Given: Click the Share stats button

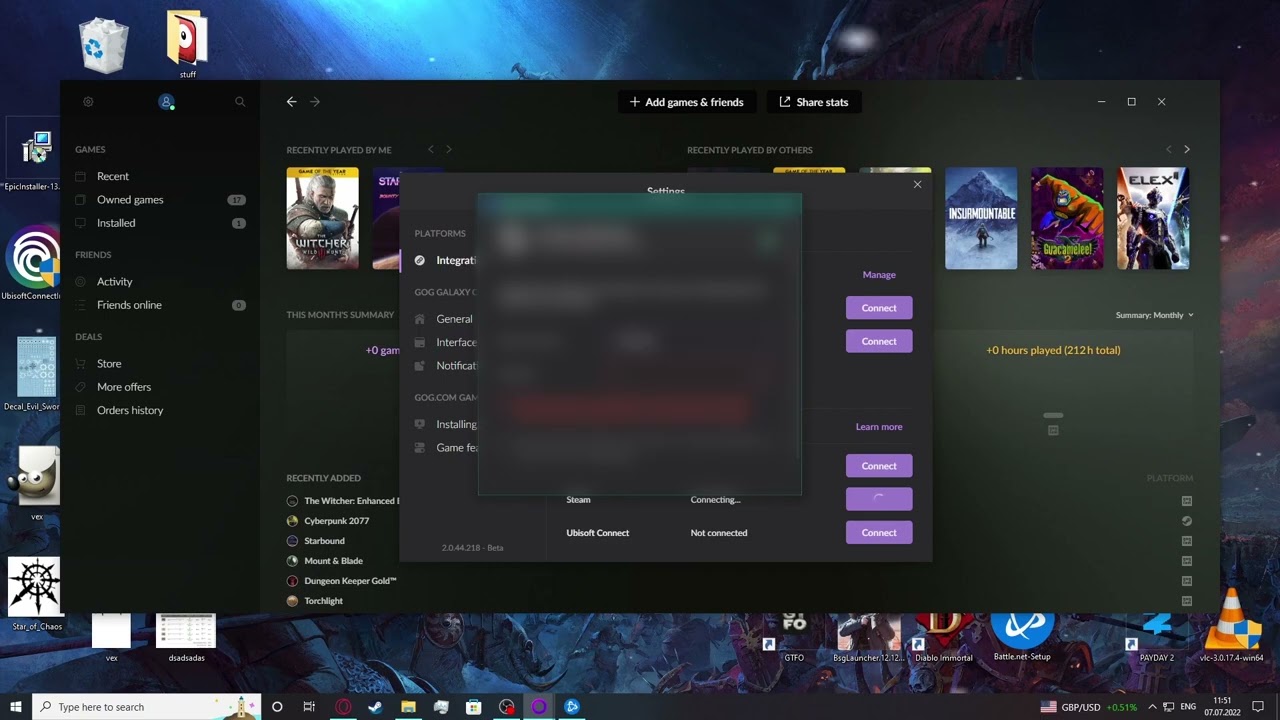Looking at the screenshot, I should point(813,102).
